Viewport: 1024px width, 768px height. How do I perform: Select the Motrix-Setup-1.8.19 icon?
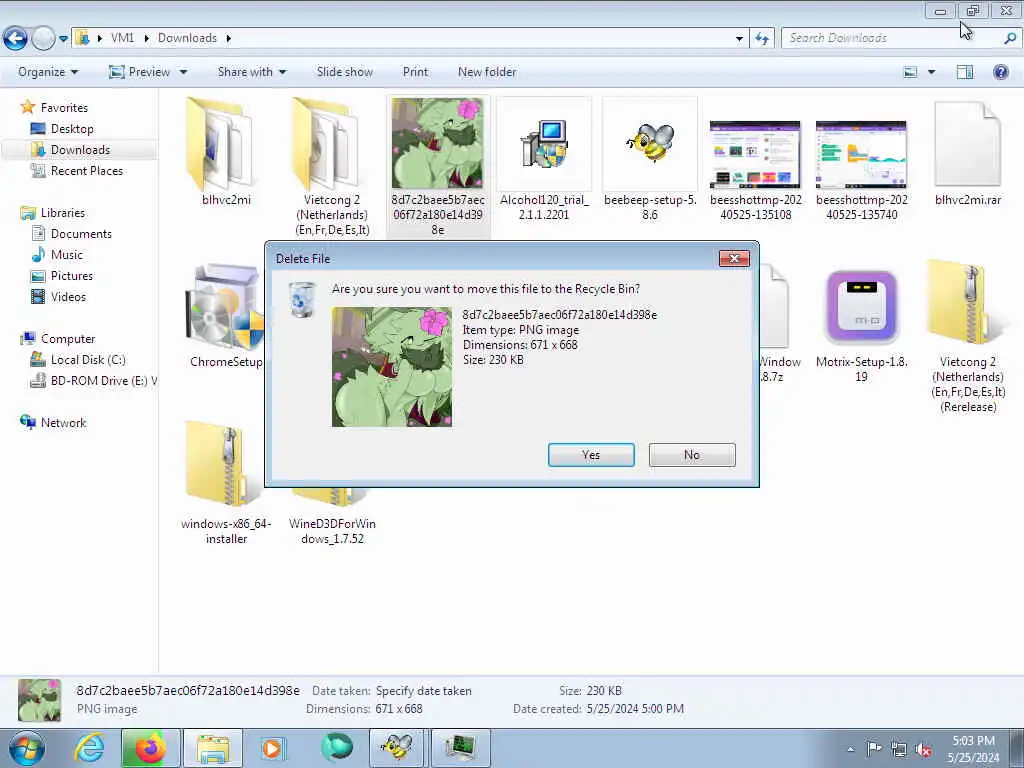861,307
